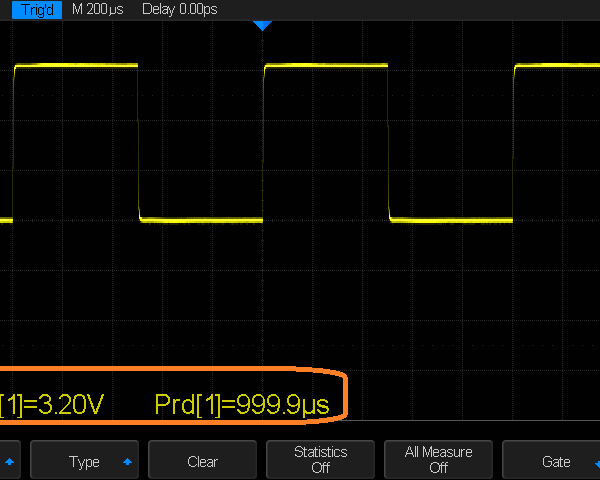600x480 pixels.
Task: Click the blue Trig'd status indicator
Action: [33, 9]
